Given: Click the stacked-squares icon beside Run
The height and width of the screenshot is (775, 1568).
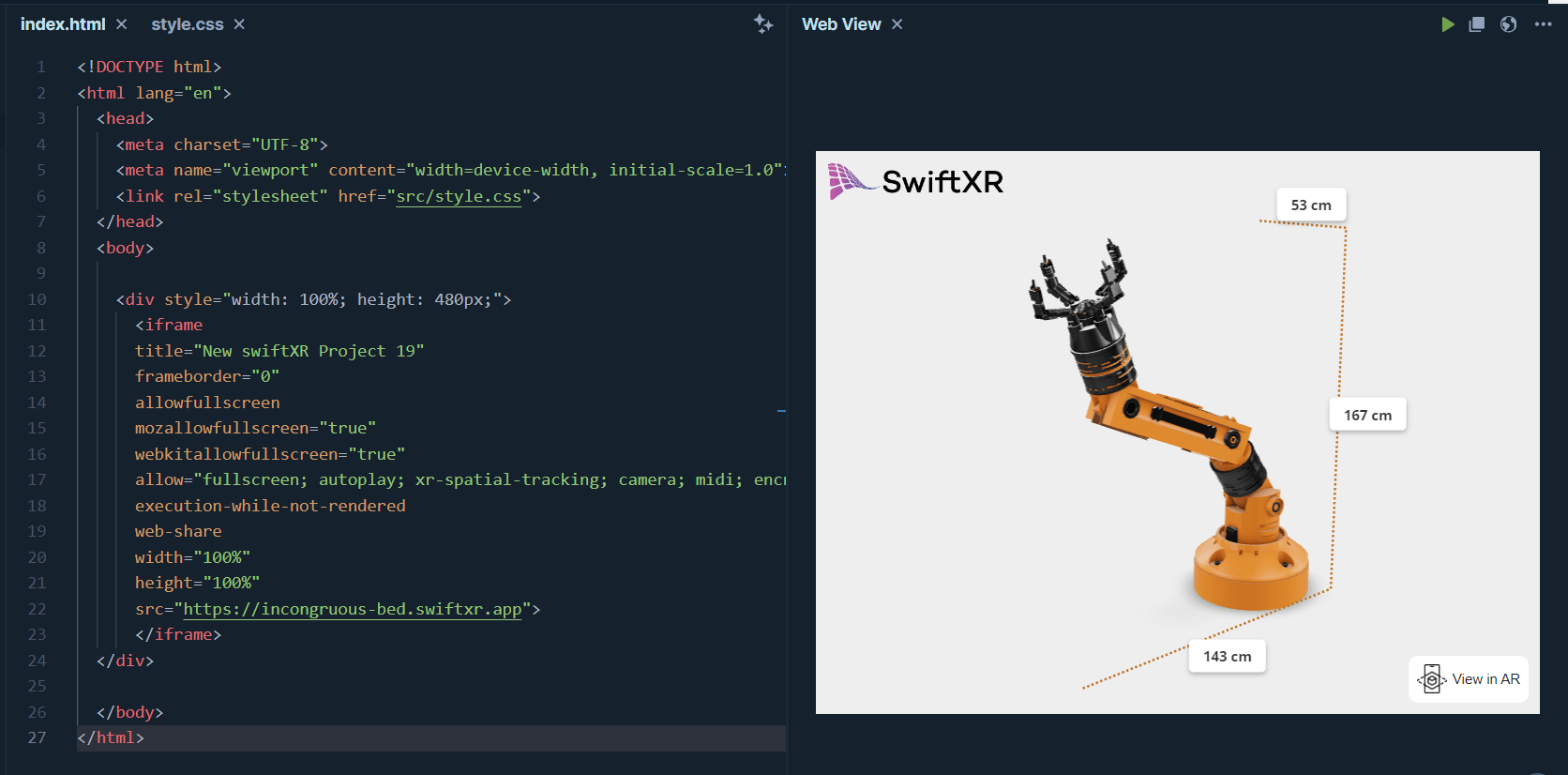Looking at the screenshot, I should tap(1477, 24).
